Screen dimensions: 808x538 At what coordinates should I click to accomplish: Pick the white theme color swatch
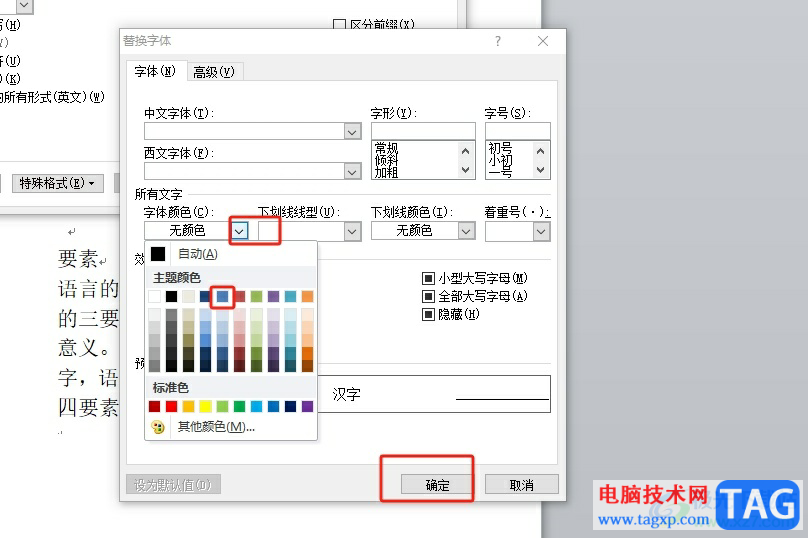click(x=155, y=296)
